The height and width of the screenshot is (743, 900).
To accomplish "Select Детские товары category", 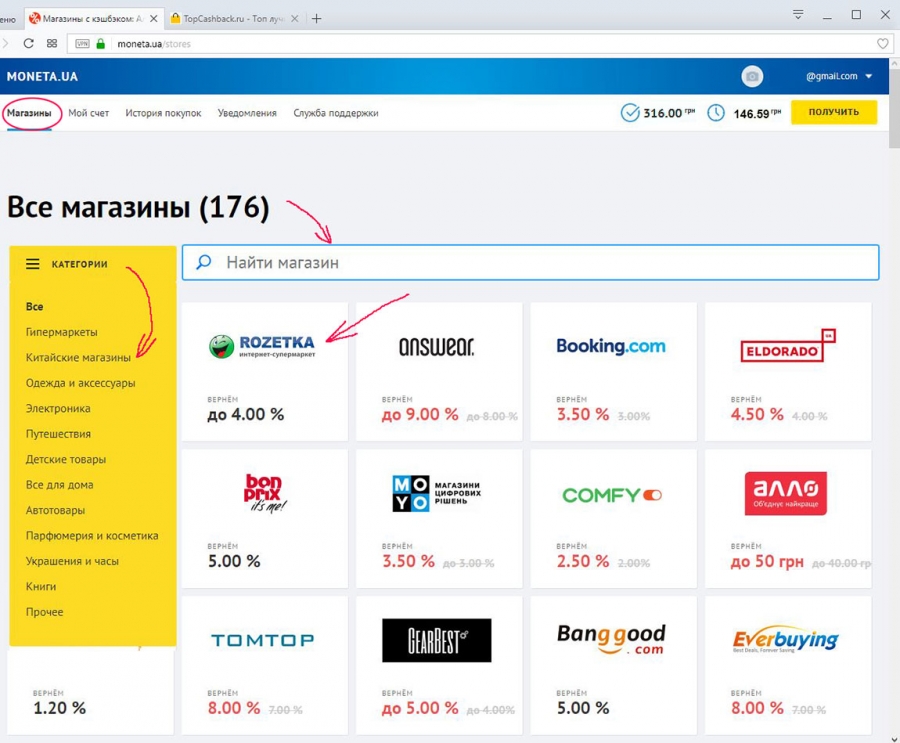I will (65, 459).
